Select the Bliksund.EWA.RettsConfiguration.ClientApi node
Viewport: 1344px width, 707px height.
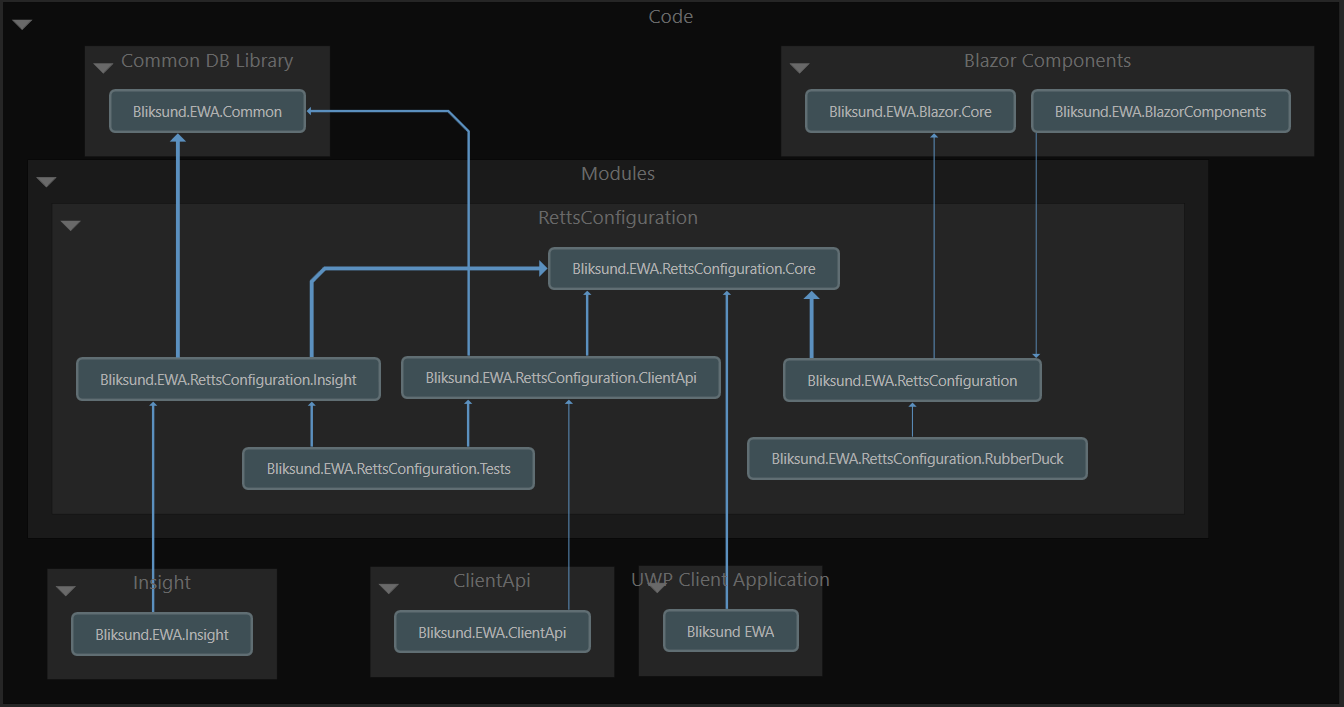[561, 377]
